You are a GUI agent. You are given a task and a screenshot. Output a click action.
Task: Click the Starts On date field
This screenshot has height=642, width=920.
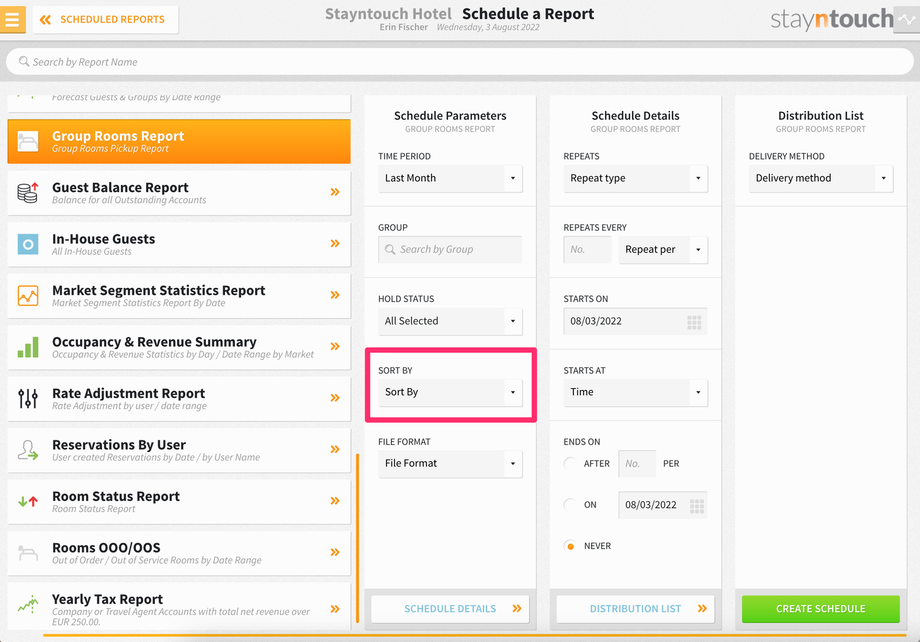pos(635,322)
